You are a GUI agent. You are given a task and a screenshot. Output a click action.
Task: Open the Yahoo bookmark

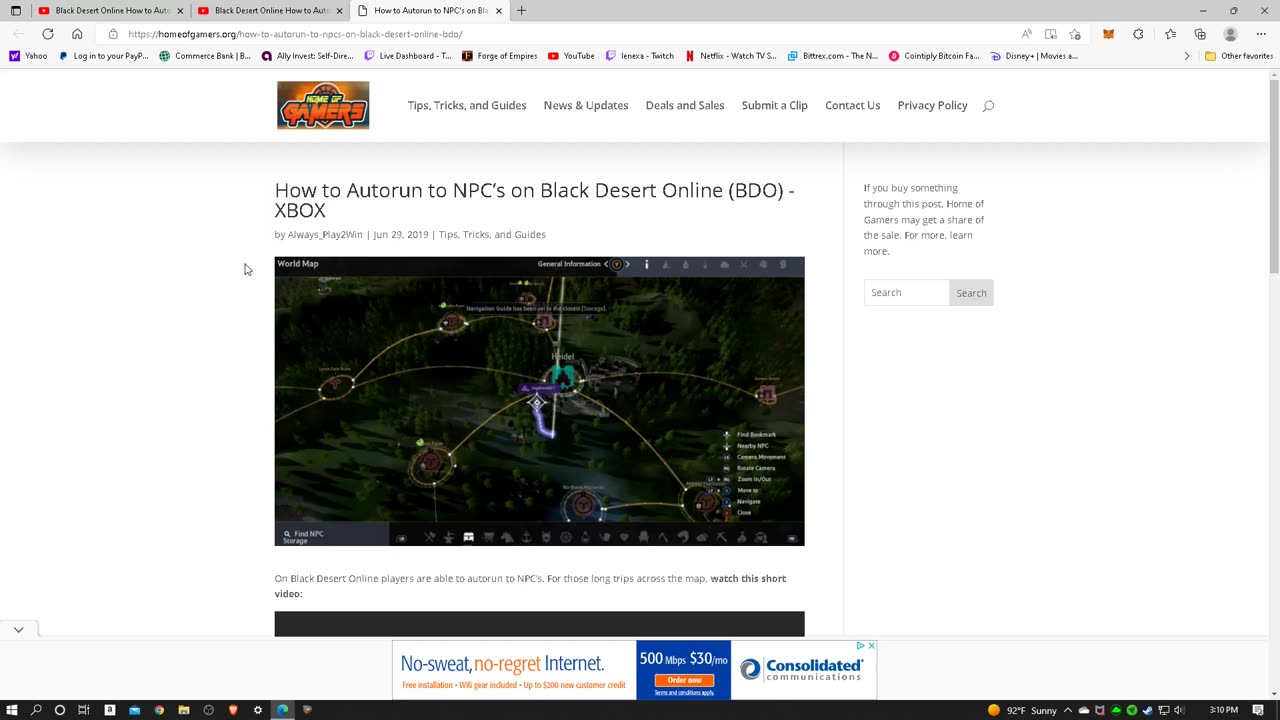[x=28, y=56]
